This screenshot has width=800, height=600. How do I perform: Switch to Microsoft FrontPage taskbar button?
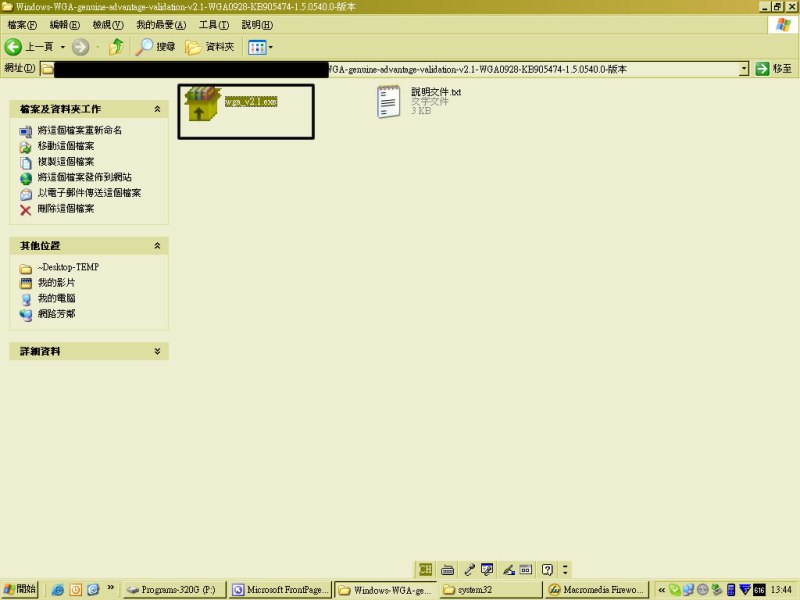pyautogui.click(x=280, y=590)
